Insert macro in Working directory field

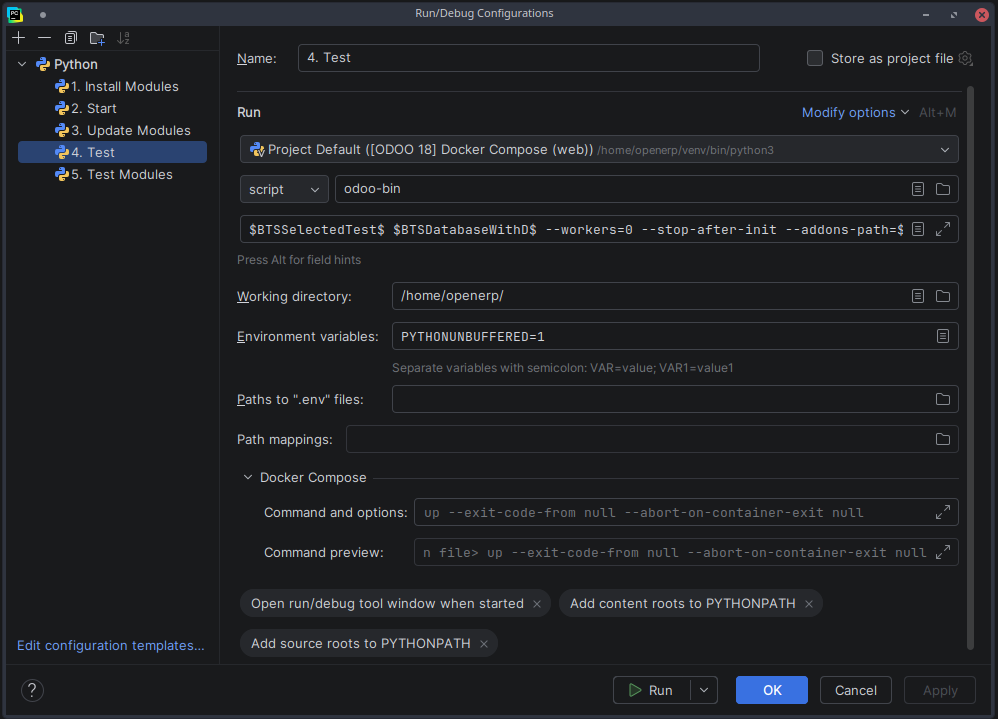tap(918, 296)
